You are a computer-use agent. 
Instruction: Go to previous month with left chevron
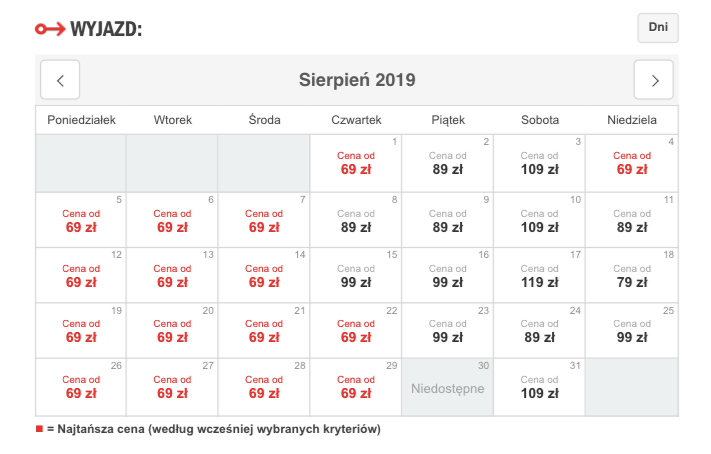coord(60,80)
